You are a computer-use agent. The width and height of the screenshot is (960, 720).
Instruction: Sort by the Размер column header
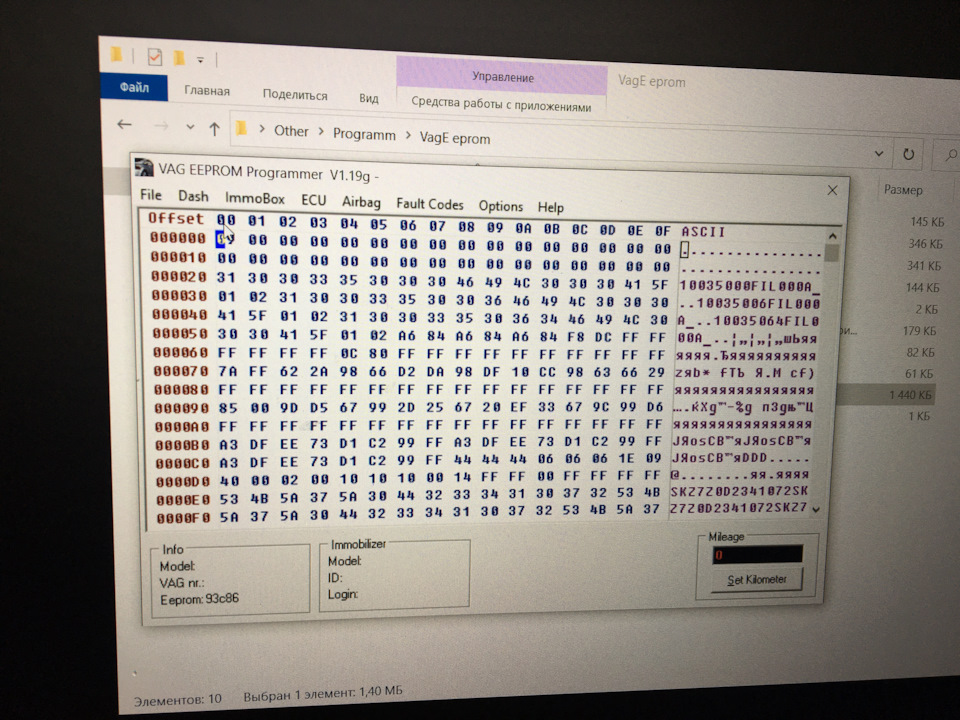tap(902, 190)
